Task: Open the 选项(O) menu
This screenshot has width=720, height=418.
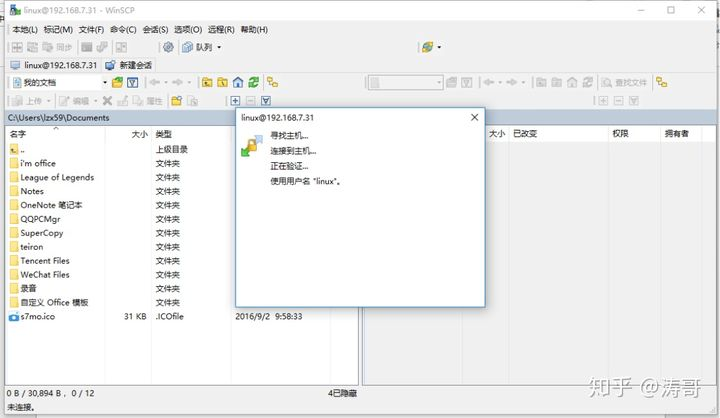Action: [188, 29]
